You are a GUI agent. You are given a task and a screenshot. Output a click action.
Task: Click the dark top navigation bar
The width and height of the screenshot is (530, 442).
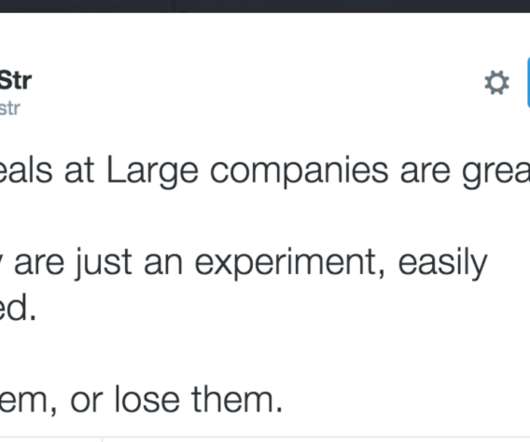click(x=265, y=6)
